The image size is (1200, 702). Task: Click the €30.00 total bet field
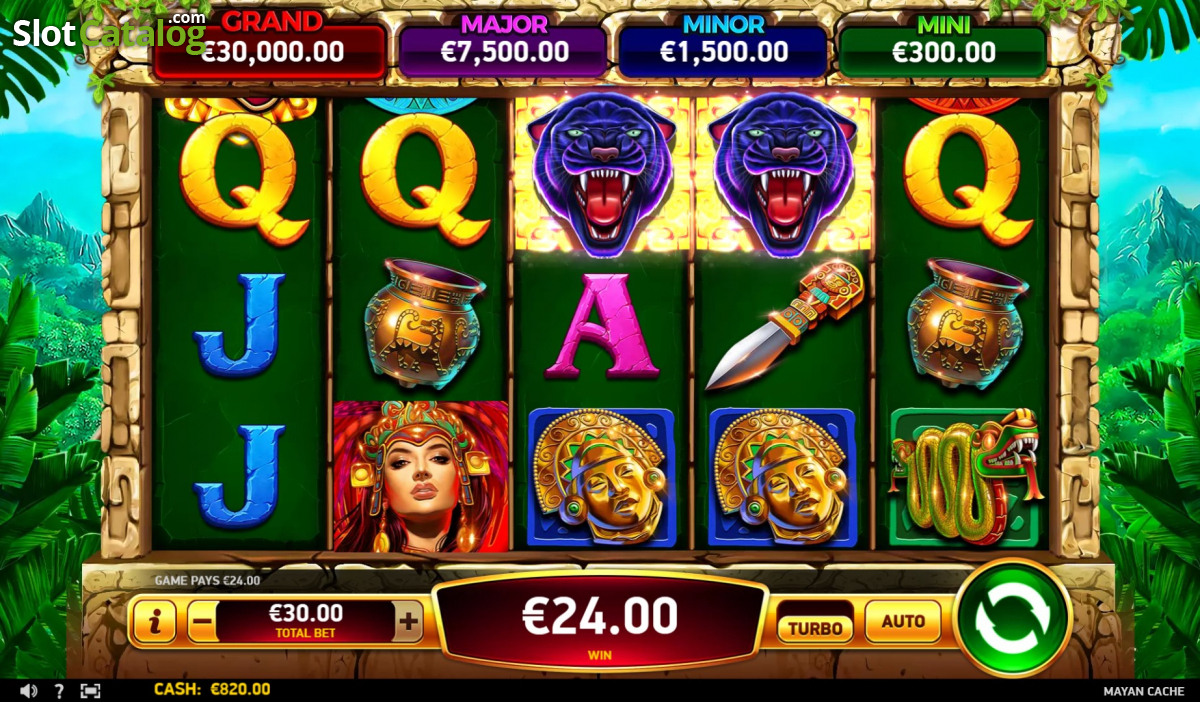(305, 621)
